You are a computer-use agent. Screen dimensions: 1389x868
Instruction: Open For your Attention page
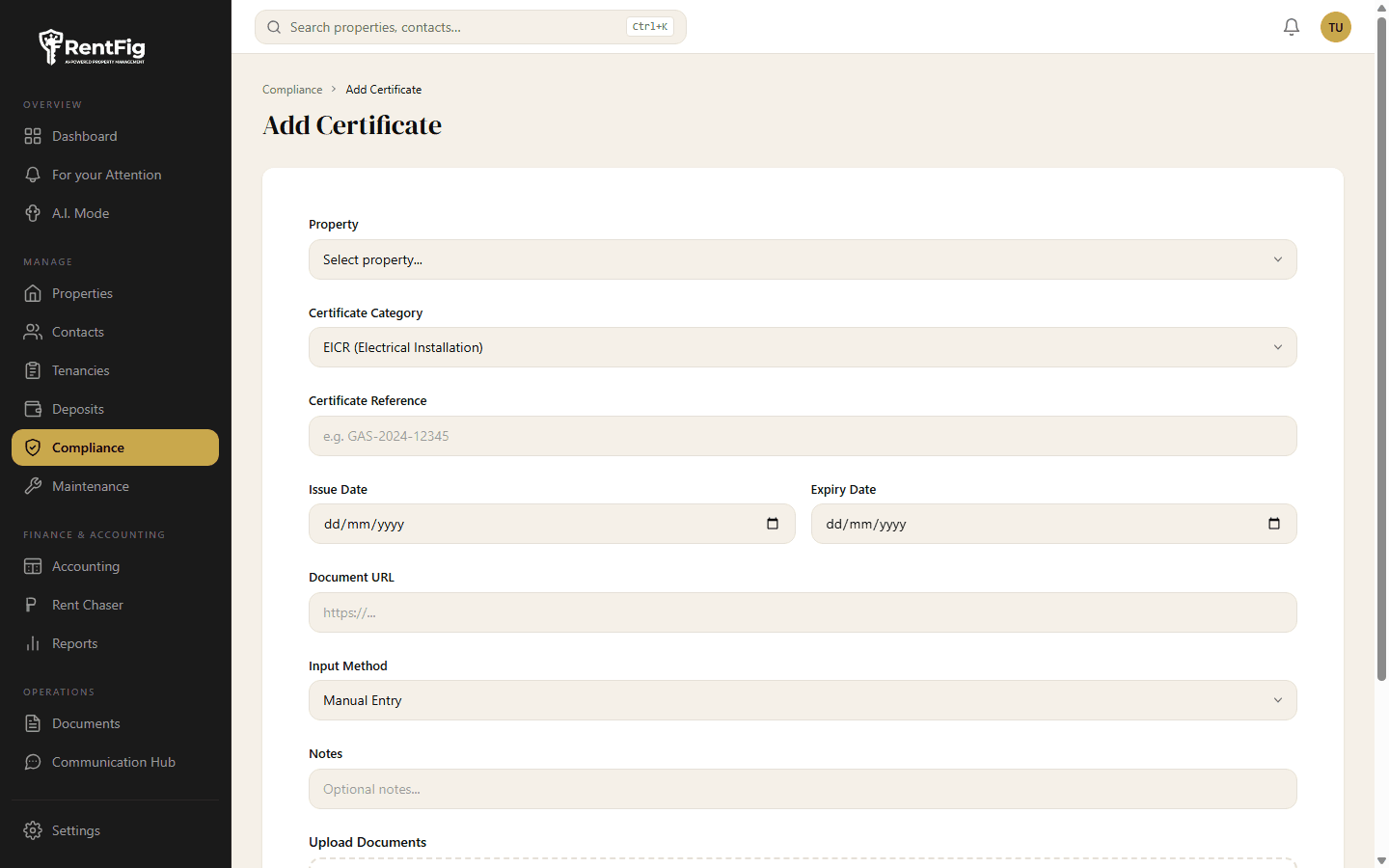point(115,175)
